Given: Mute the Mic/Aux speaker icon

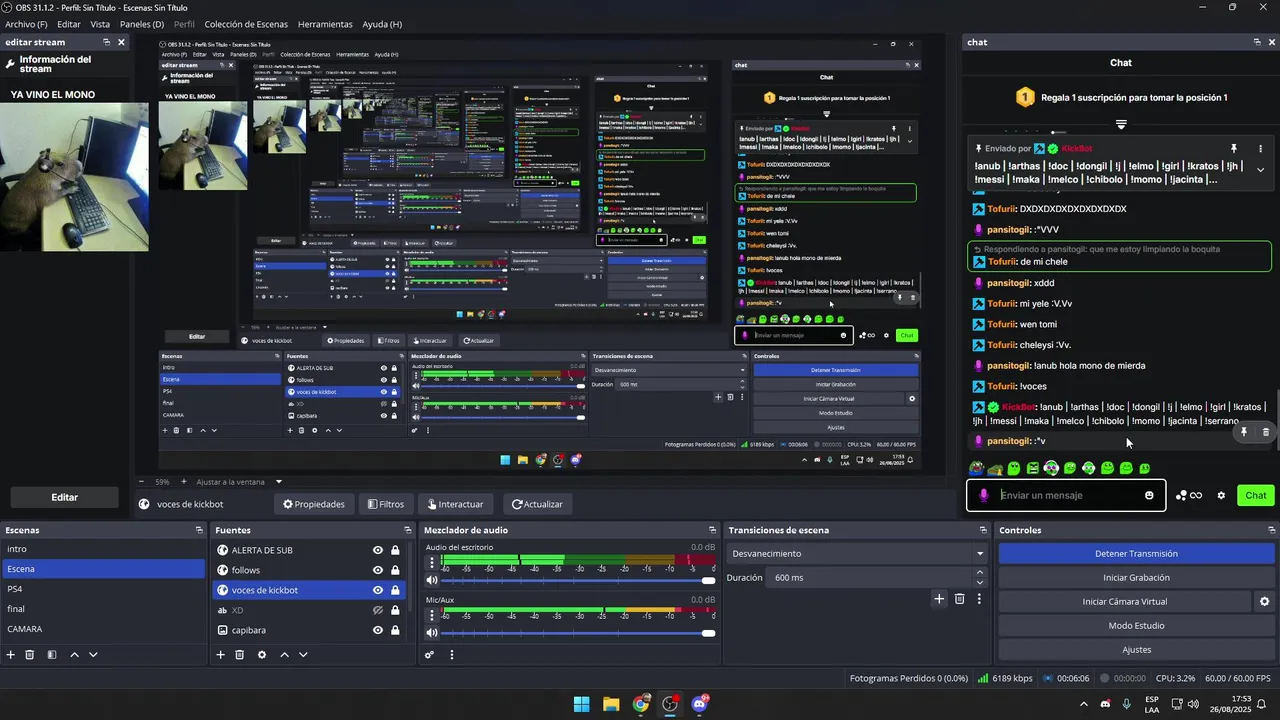Looking at the screenshot, I should tap(432, 632).
